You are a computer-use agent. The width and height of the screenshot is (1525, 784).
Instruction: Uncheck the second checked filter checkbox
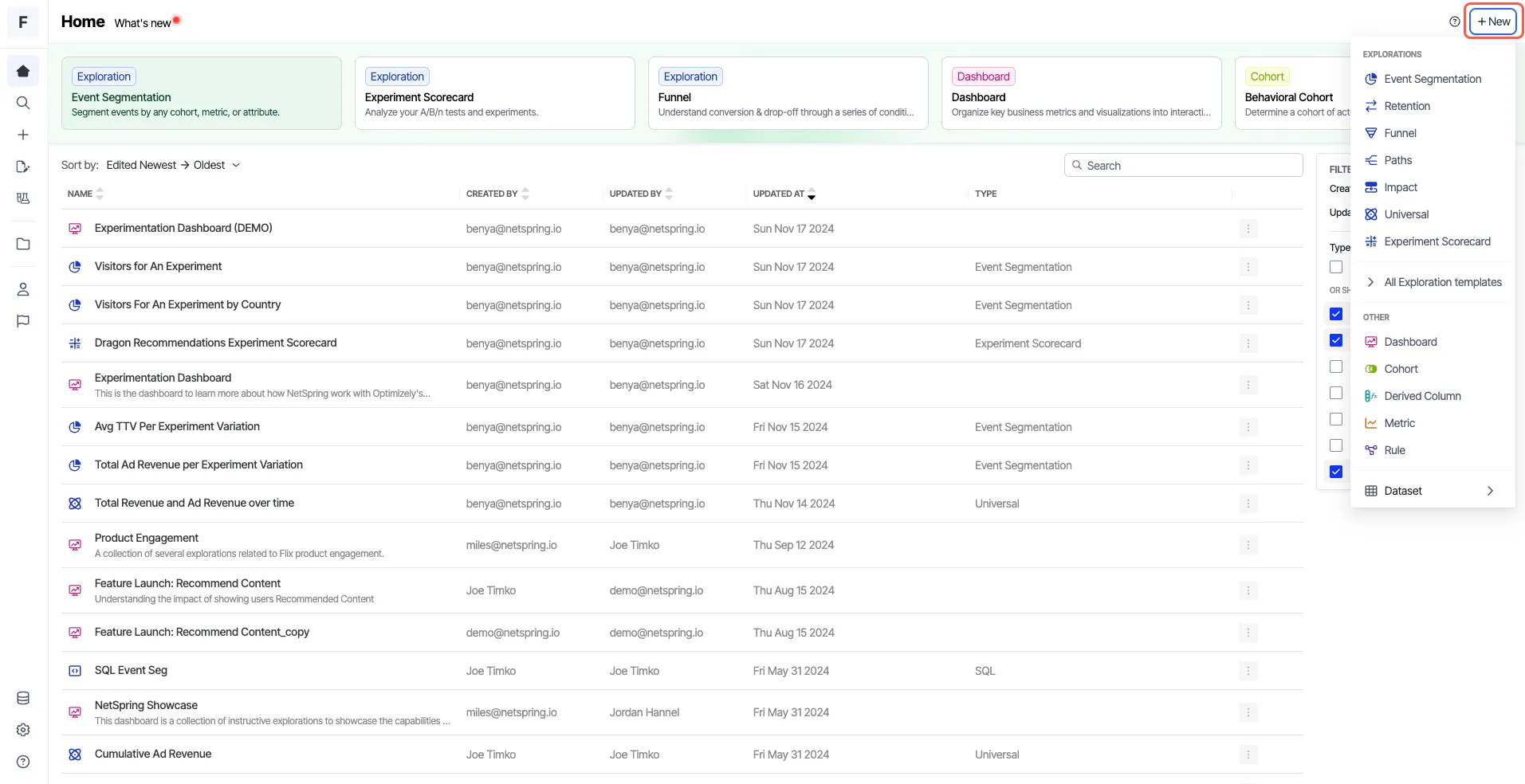tap(1336, 340)
